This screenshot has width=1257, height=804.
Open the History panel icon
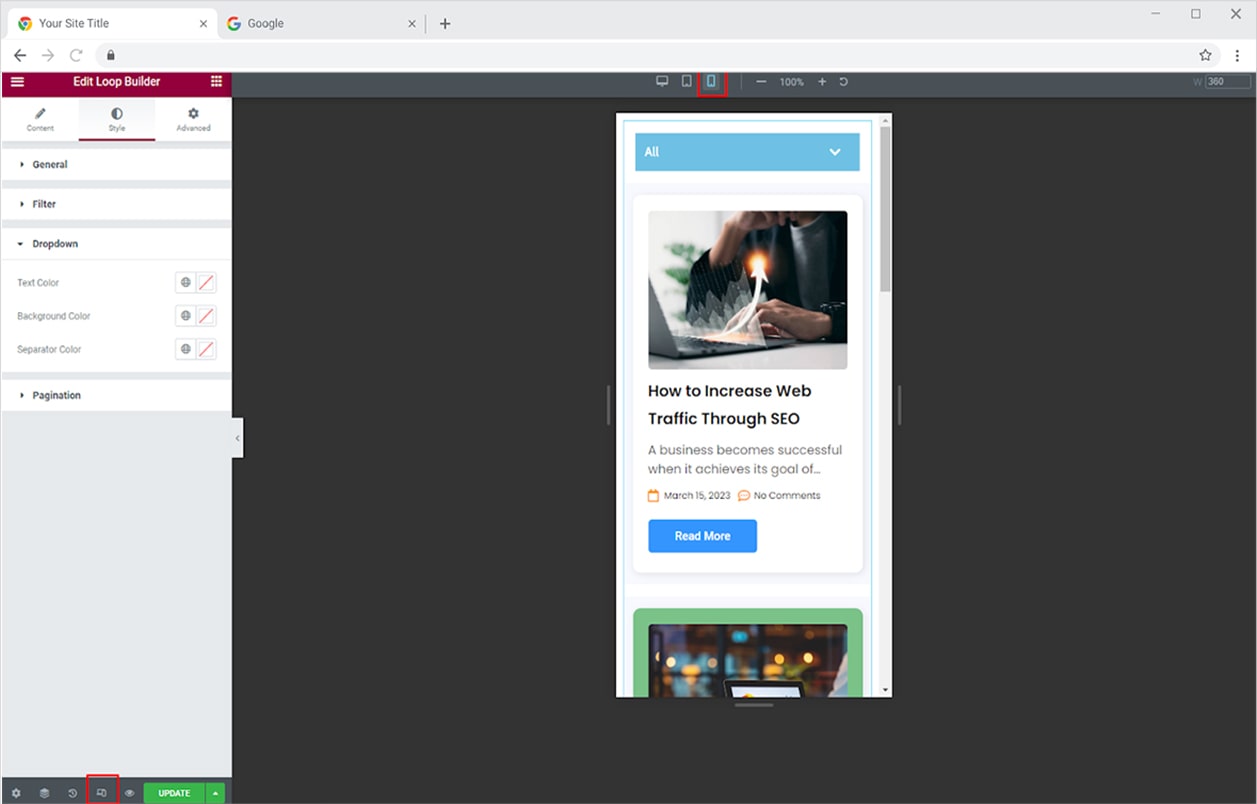point(73,793)
